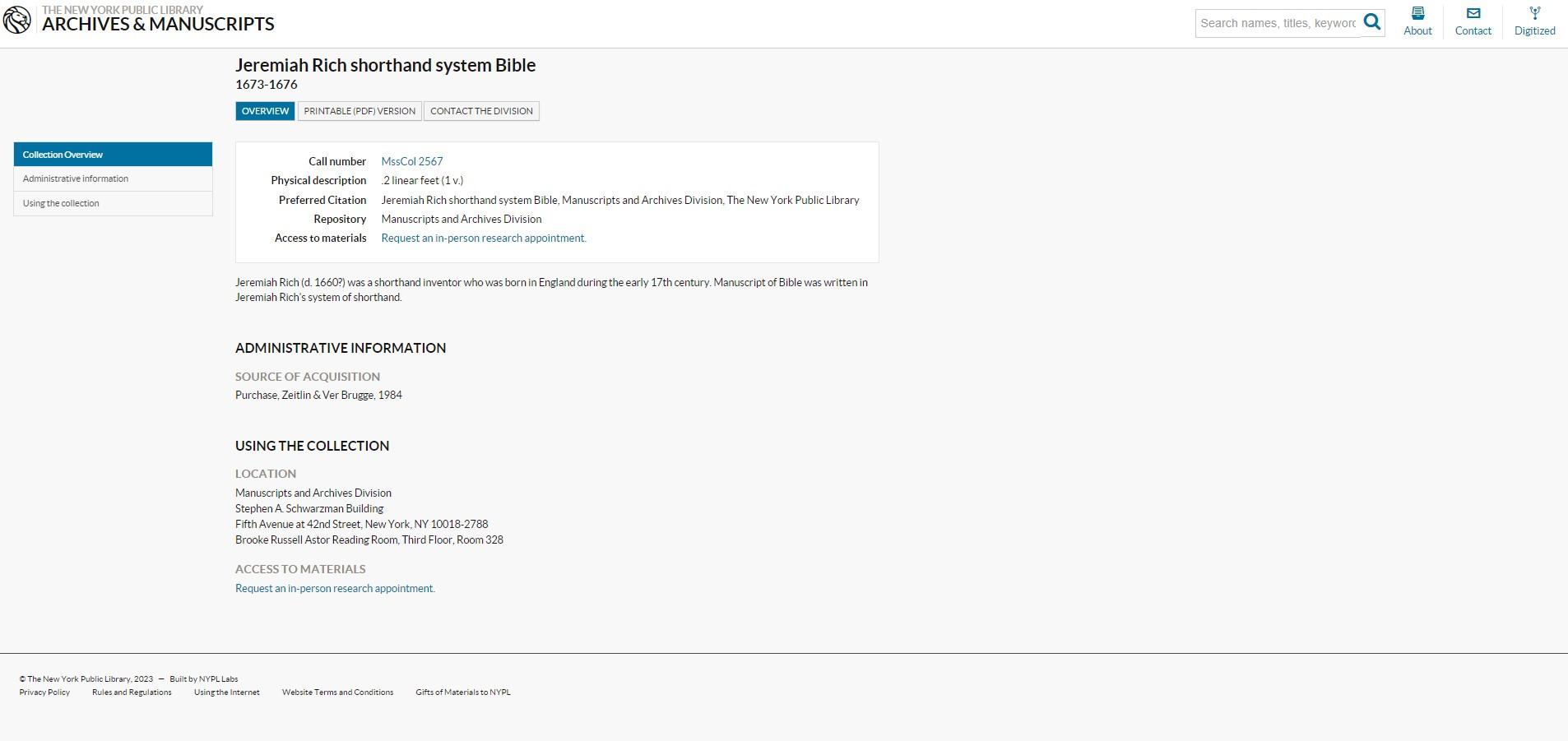Click the appointment link under Access to Materials
Screen dimensions: 1568x741
coord(335,588)
